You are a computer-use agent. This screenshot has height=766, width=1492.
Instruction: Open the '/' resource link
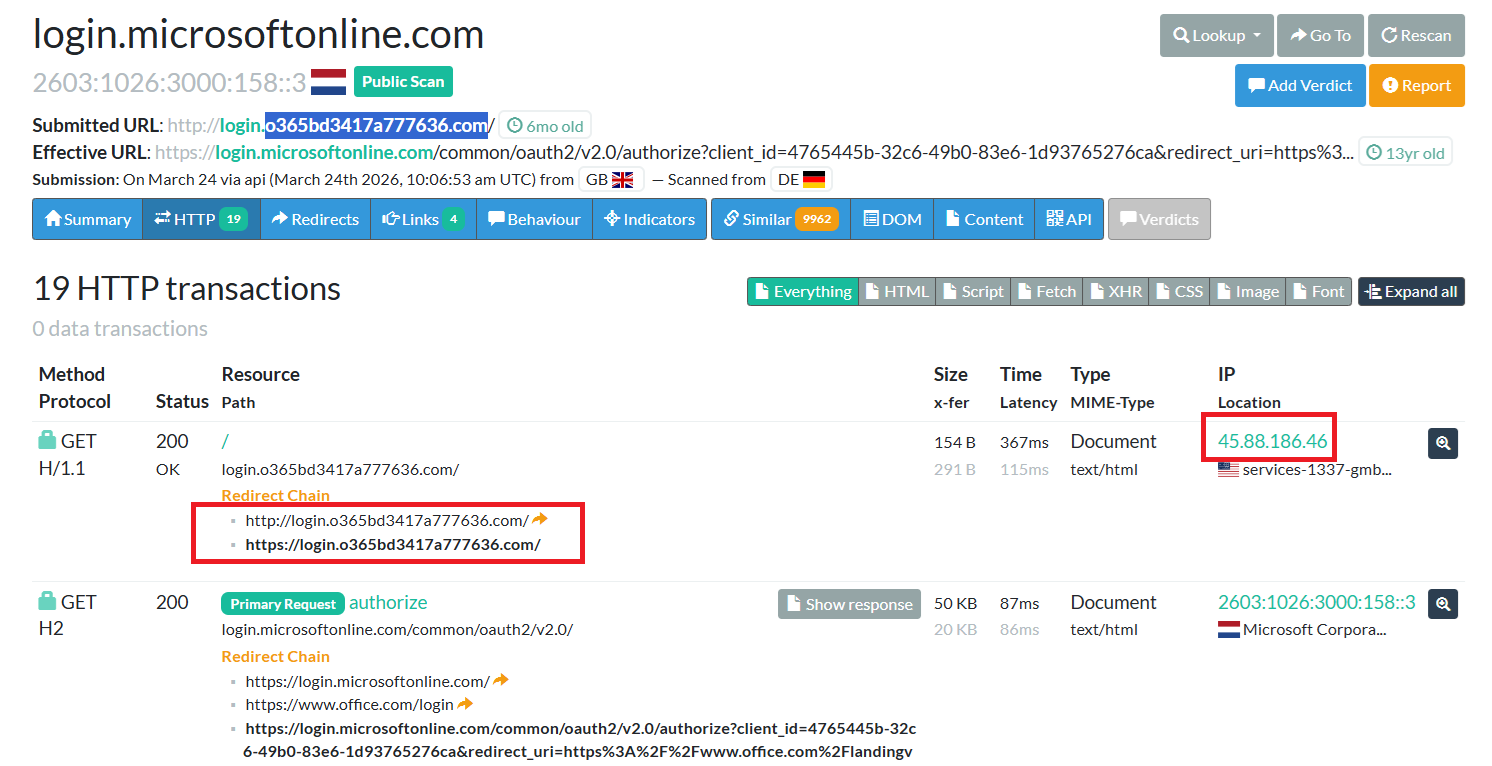tap(225, 441)
